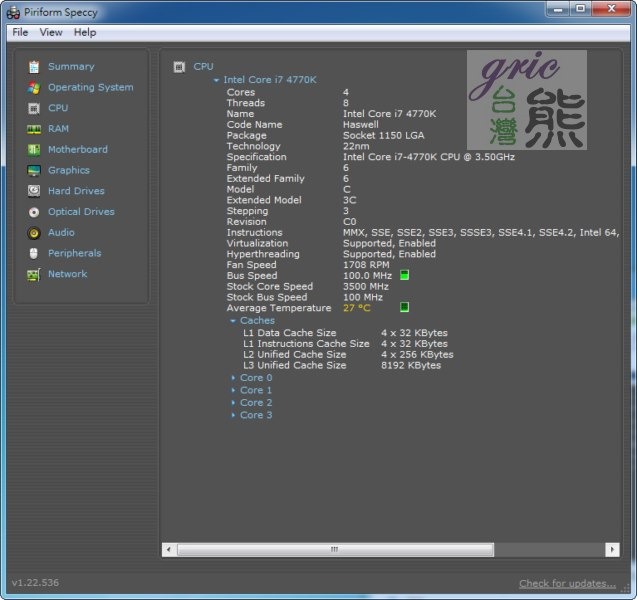The width and height of the screenshot is (637, 600).
Task: Toggle the Average Temperature graph indicator
Action: (x=404, y=308)
